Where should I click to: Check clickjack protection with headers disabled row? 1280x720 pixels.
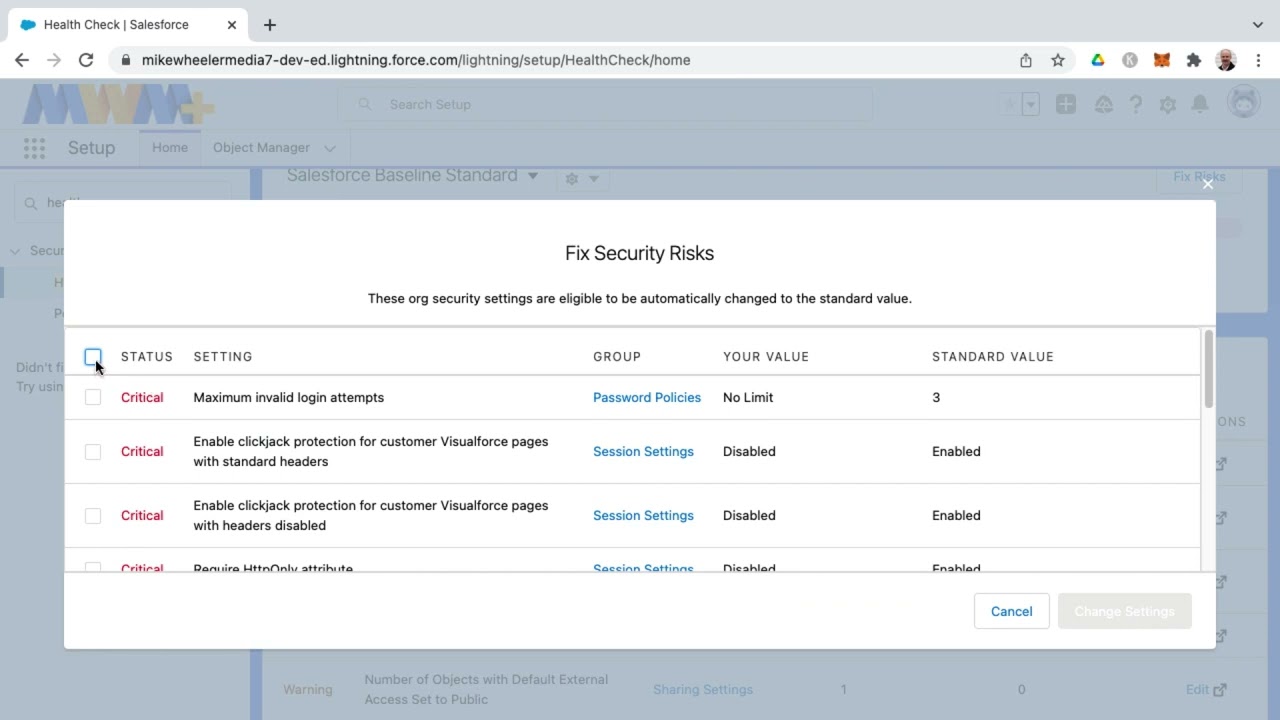pos(93,515)
